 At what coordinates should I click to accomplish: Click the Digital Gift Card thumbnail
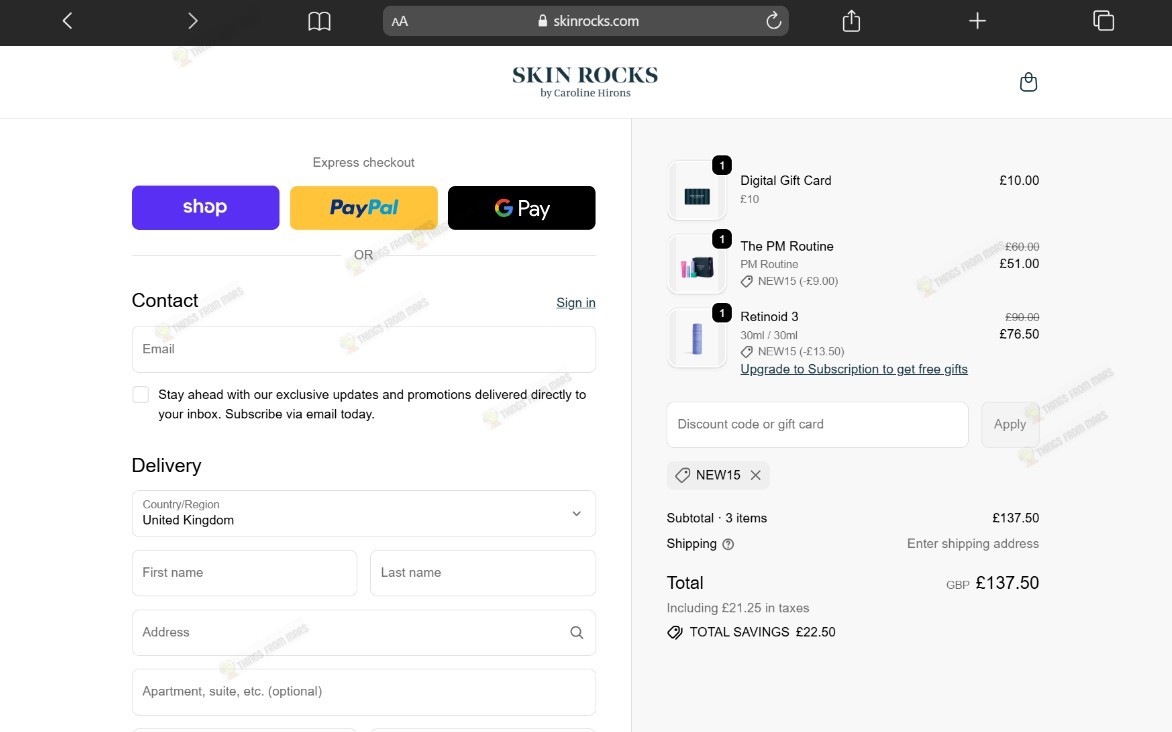pos(697,191)
